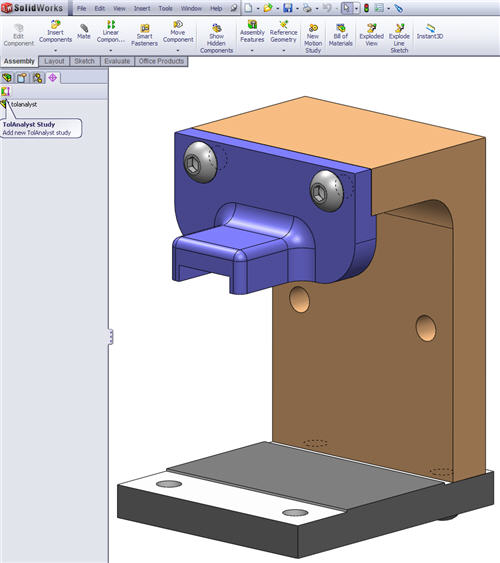The image size is (500, 563).
Task: Click the paperclip attachment icon in quick toolbar
Action: pyautogui.click(x=398, y=8)
